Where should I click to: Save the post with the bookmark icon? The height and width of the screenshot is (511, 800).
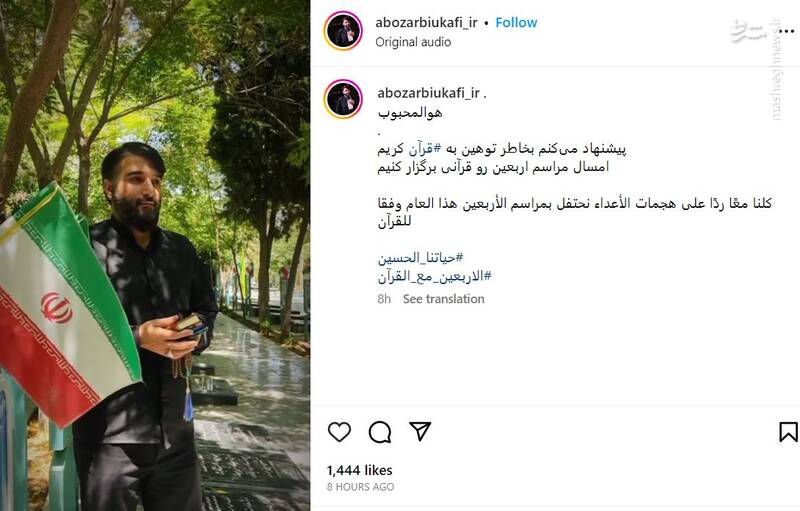point(788,432)
